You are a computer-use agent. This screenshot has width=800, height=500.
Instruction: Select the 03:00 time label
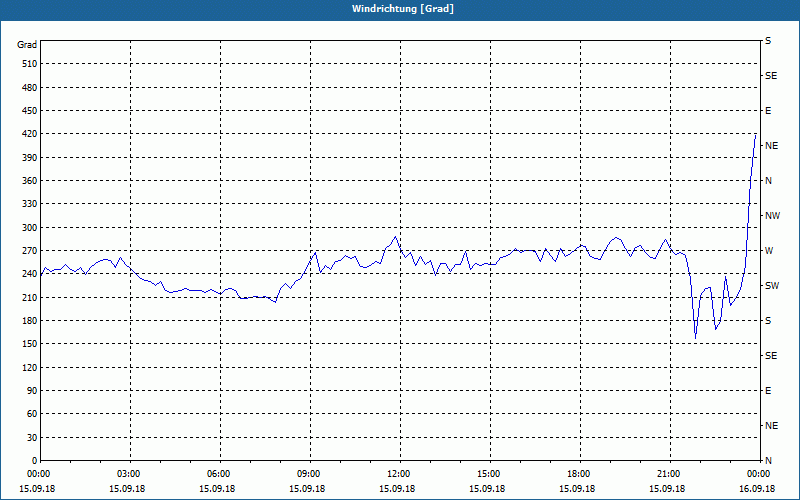(127, 474)
